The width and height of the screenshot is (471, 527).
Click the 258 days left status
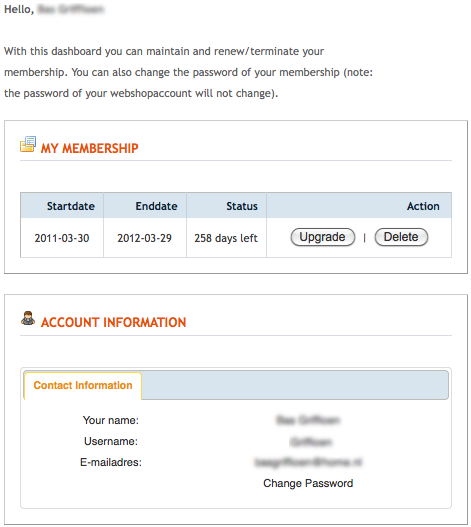(x=226, y=238)
